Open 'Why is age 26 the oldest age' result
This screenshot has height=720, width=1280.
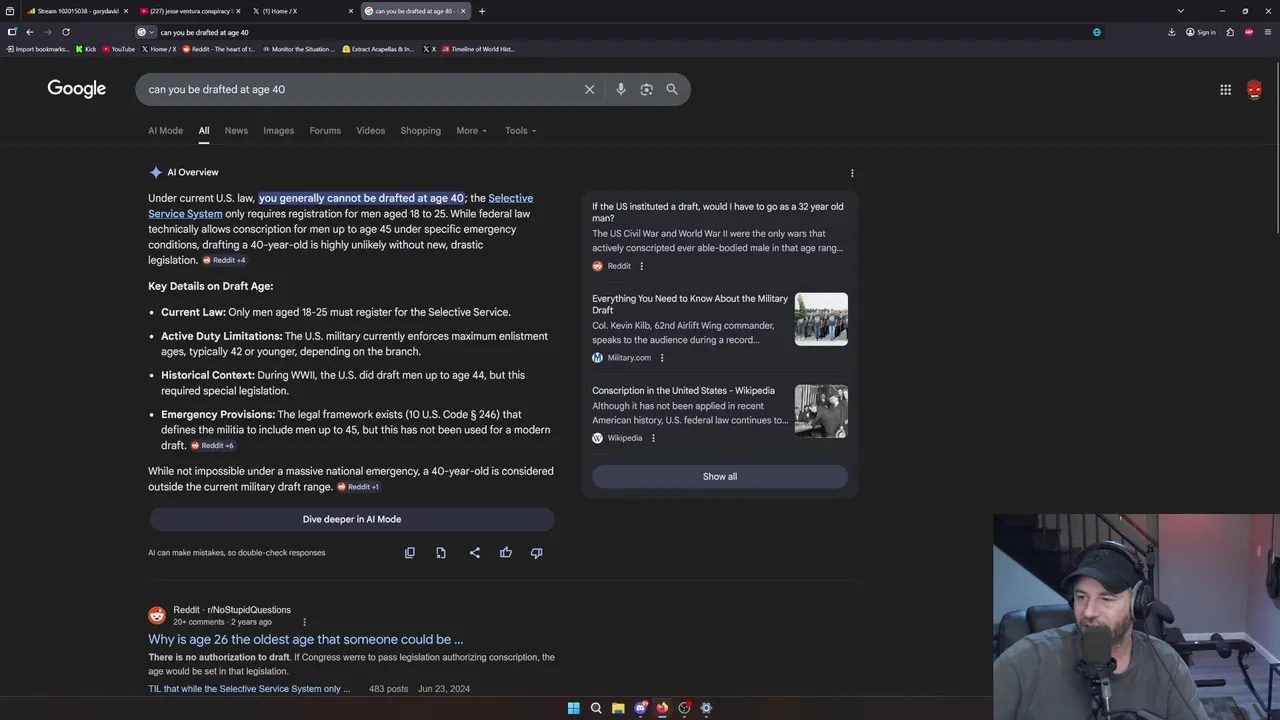306,639
